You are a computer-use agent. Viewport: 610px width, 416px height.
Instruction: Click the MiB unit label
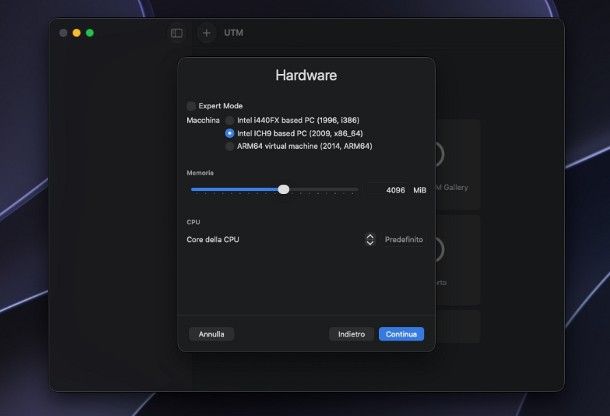pos(419,190)
